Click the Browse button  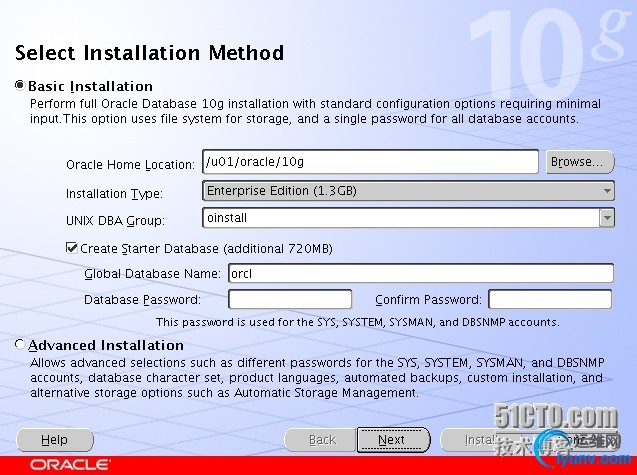580,162
